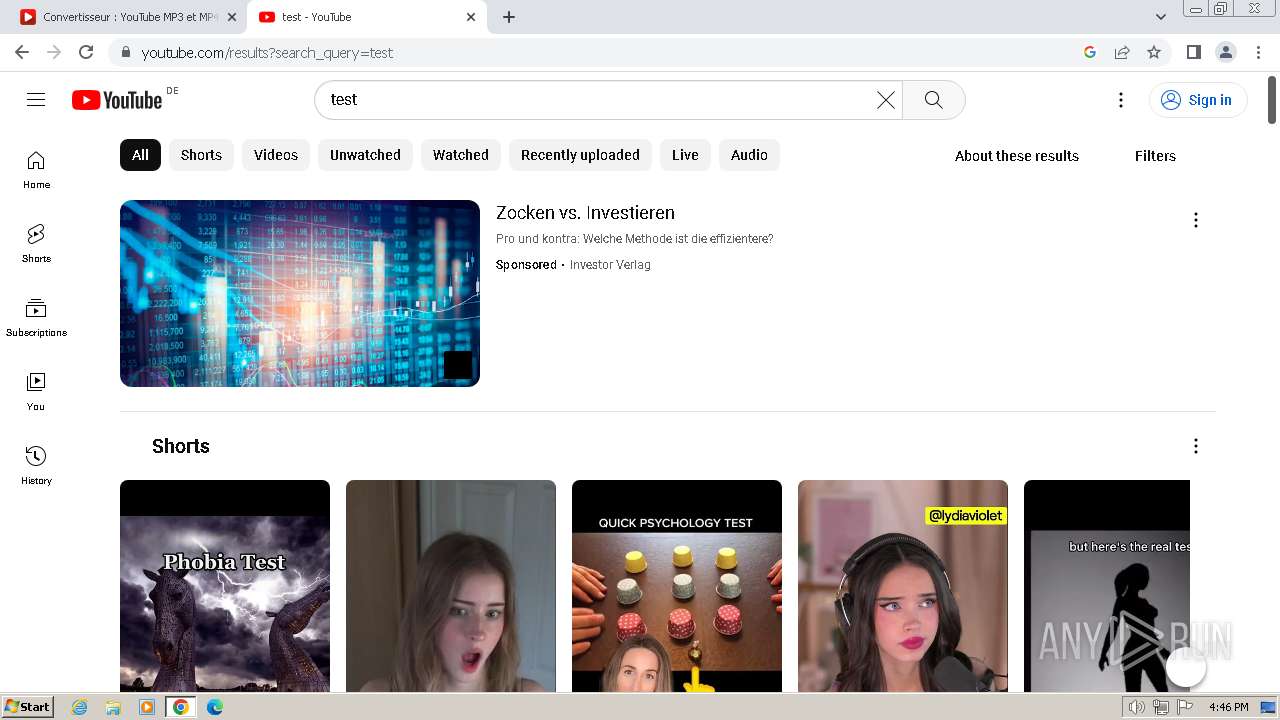This screenshot has height=720, width=1280.
Task: Clear the search query with X icon
Action: 885,100
